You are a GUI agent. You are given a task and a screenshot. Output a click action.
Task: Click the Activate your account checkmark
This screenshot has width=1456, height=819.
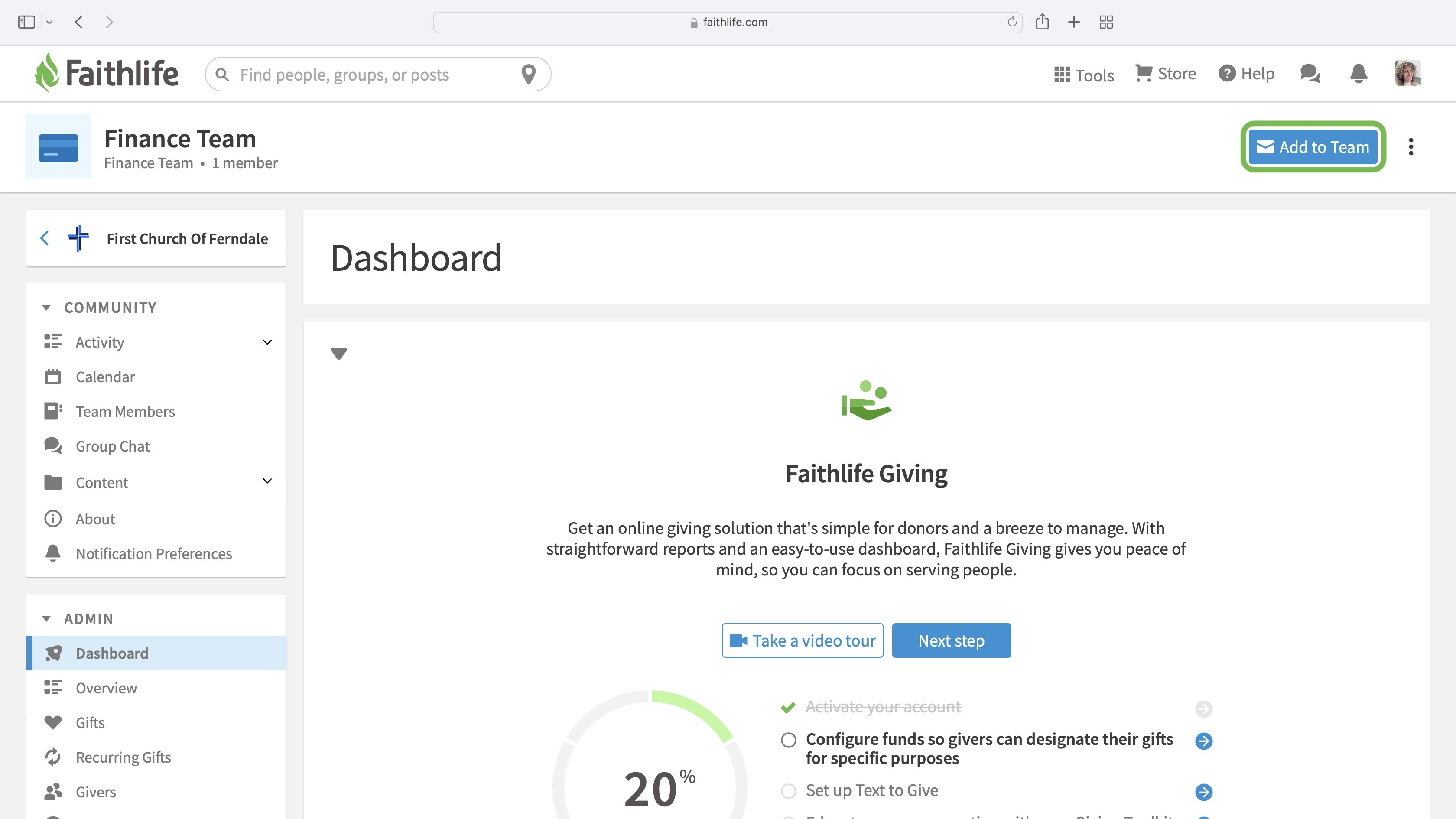[788, 708]
